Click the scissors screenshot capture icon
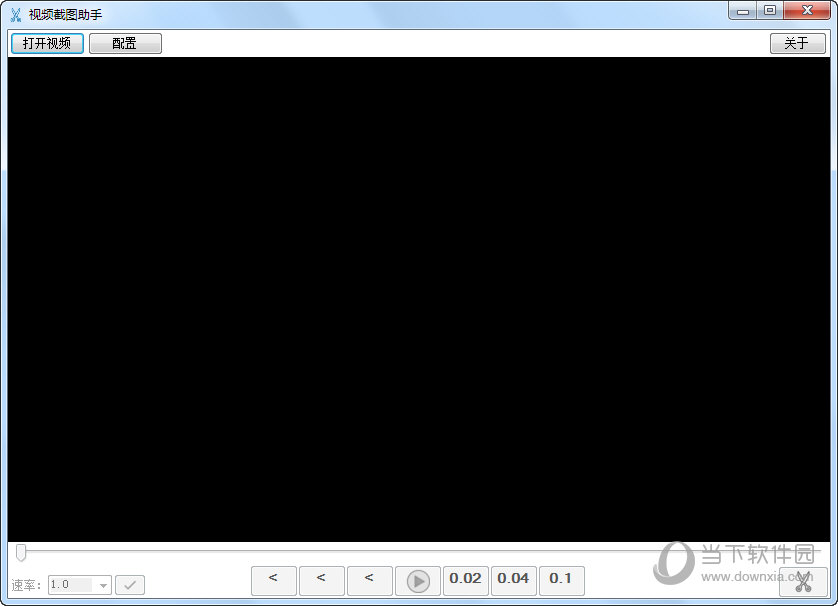Screen dimensions: 838x606 803,581
